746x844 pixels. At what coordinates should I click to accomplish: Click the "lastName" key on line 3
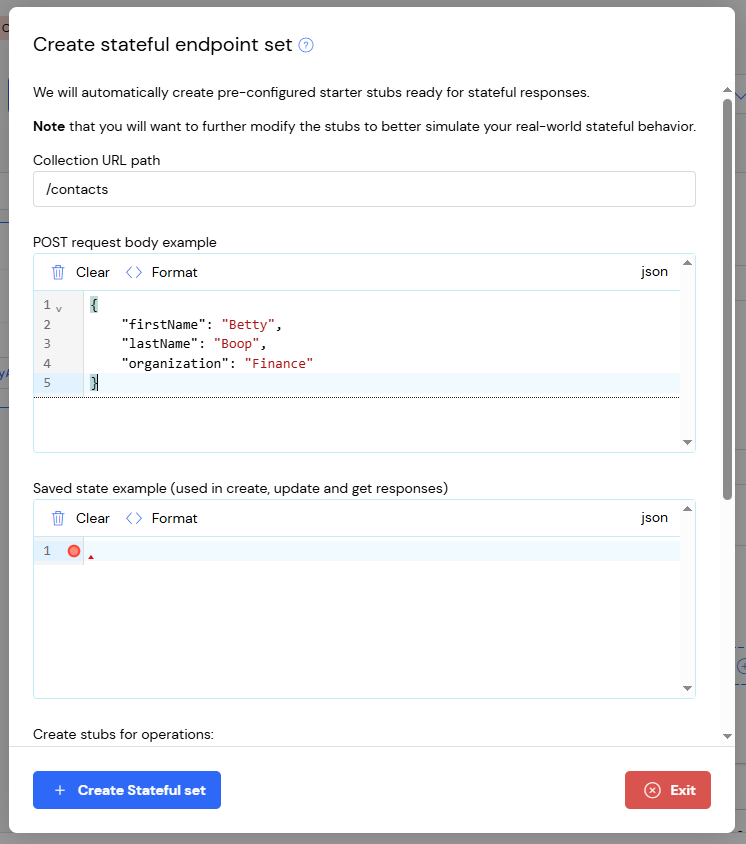pos(160,344)
